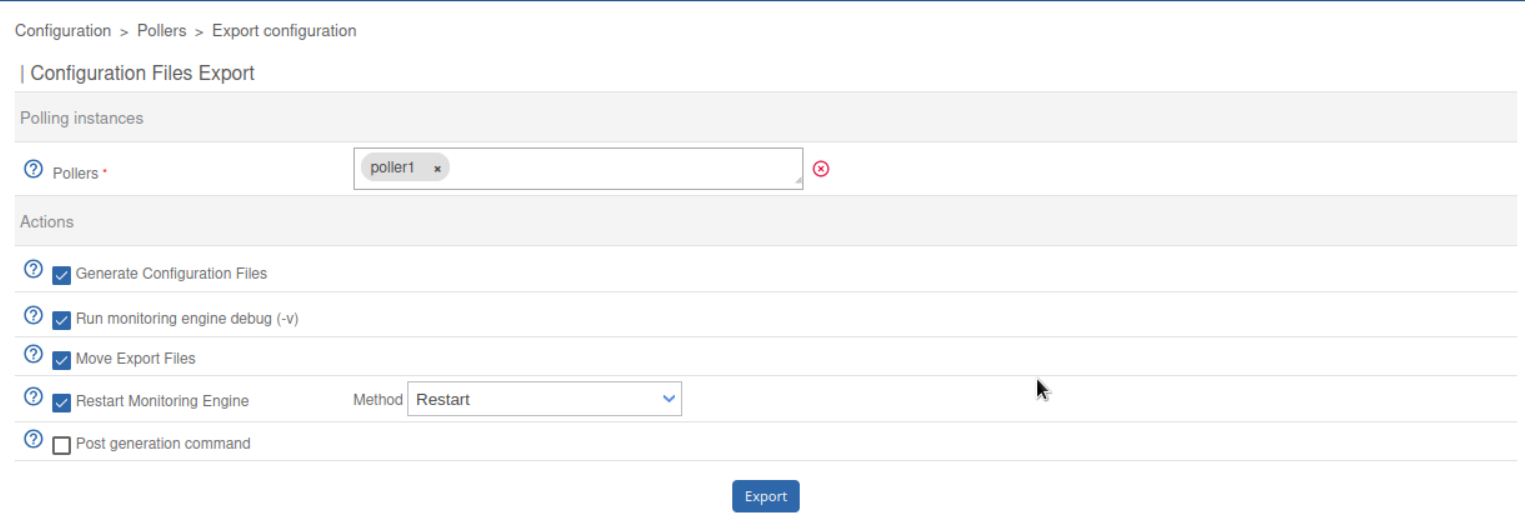Screen dimensions: 1525x523
Task: Navigate to Pollers breadcrumb link
Action: [x=162, y=31]
